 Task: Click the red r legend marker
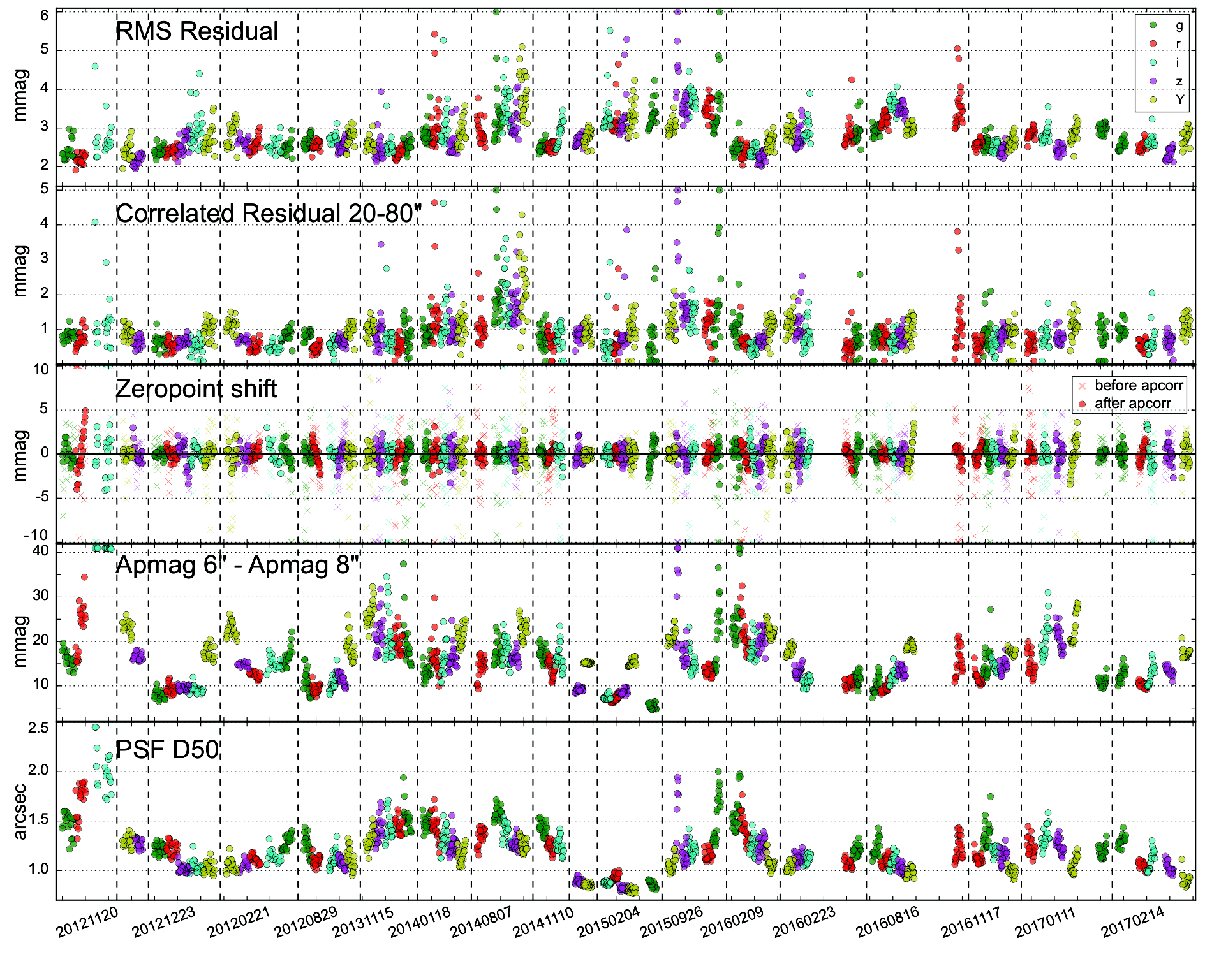(1153, 43)
